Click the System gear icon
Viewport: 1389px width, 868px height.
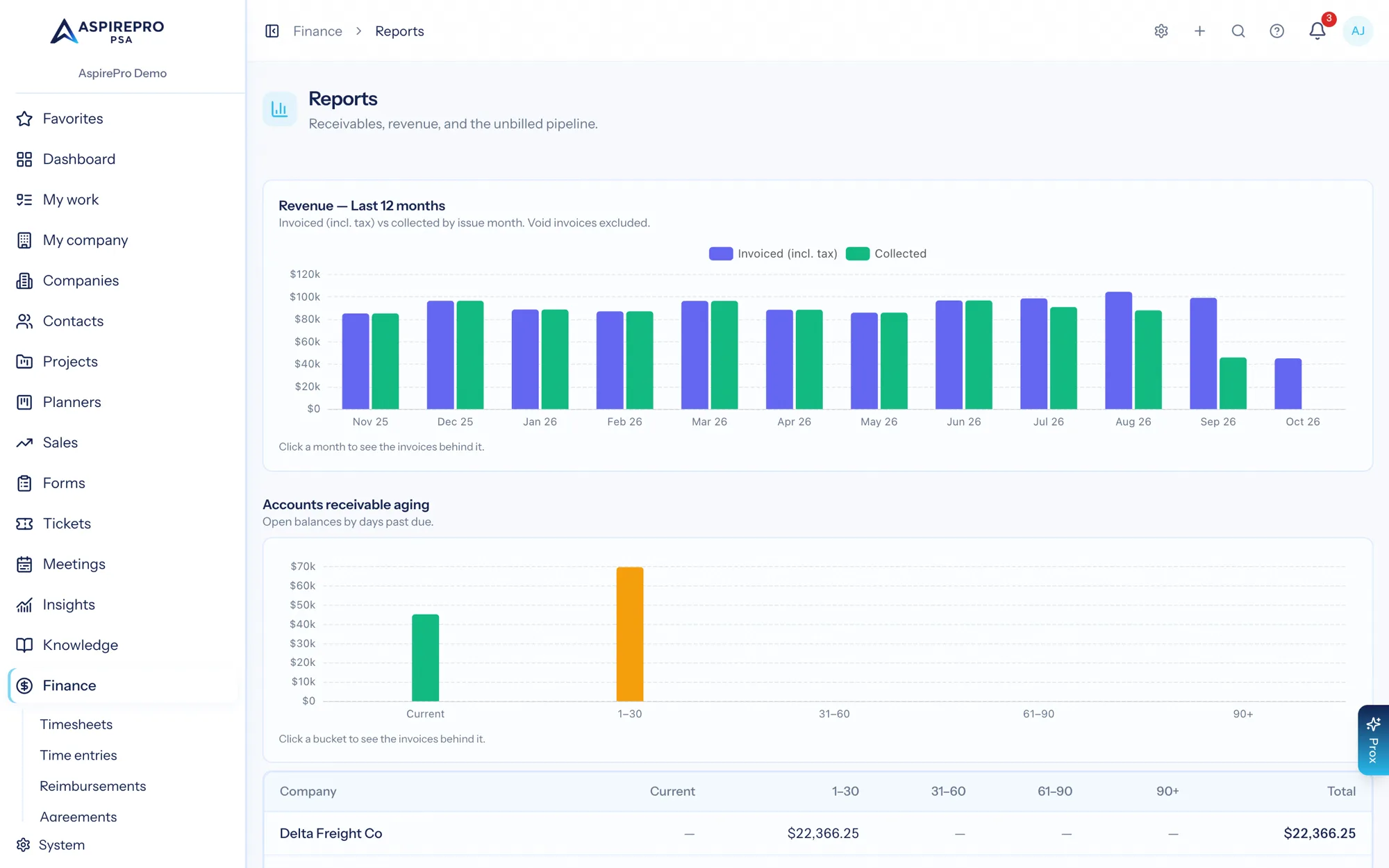[24, 845]
